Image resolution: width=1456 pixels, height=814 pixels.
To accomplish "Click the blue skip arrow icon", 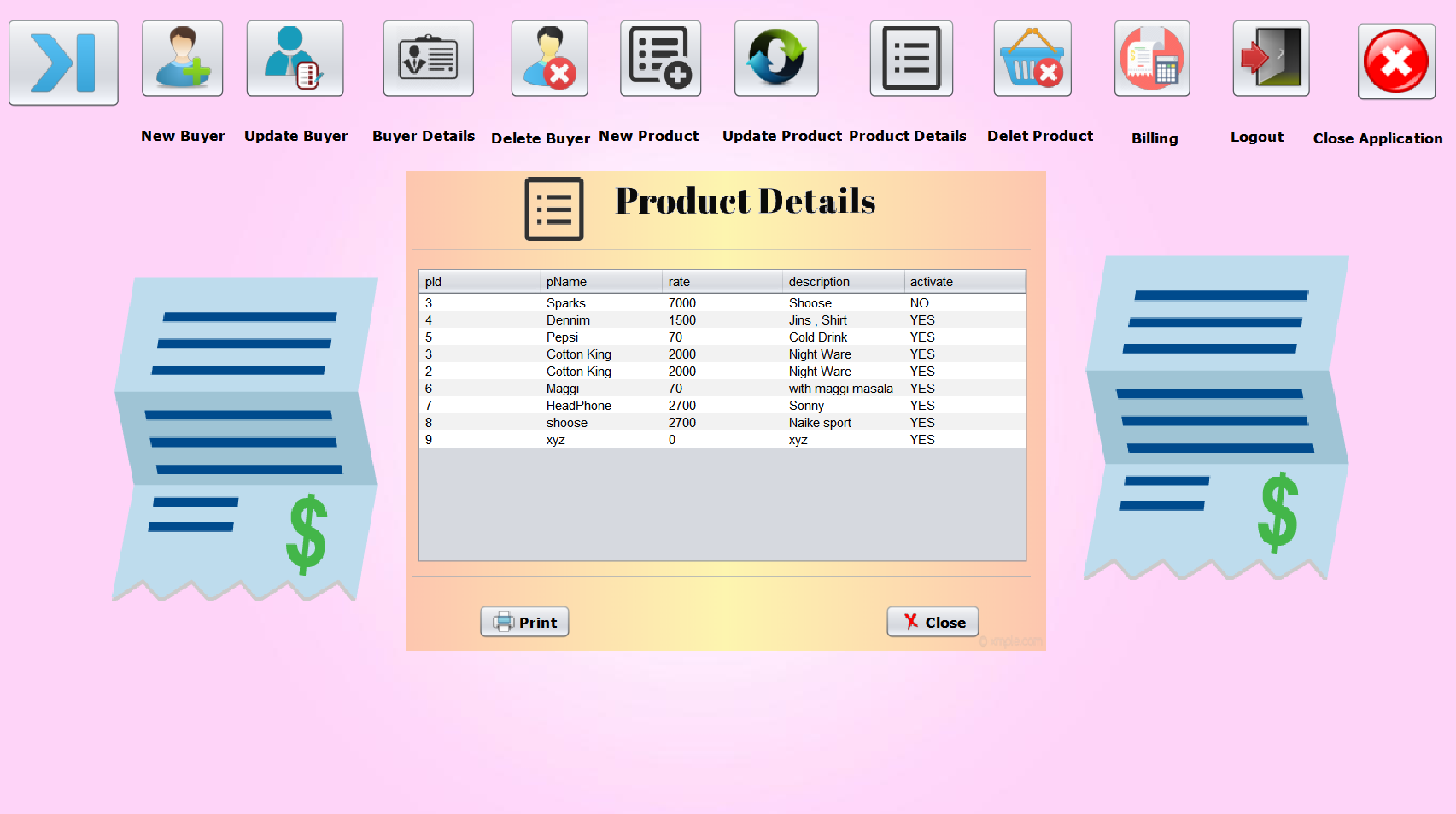I will click(62, 61).
